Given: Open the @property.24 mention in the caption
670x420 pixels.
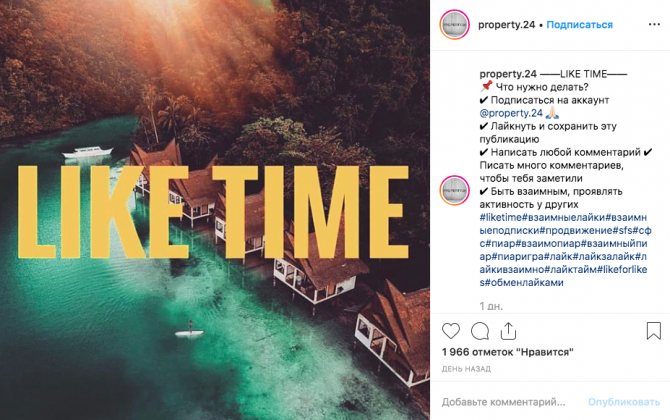Looking at the screenshot, I should click(x=511, y=113).
